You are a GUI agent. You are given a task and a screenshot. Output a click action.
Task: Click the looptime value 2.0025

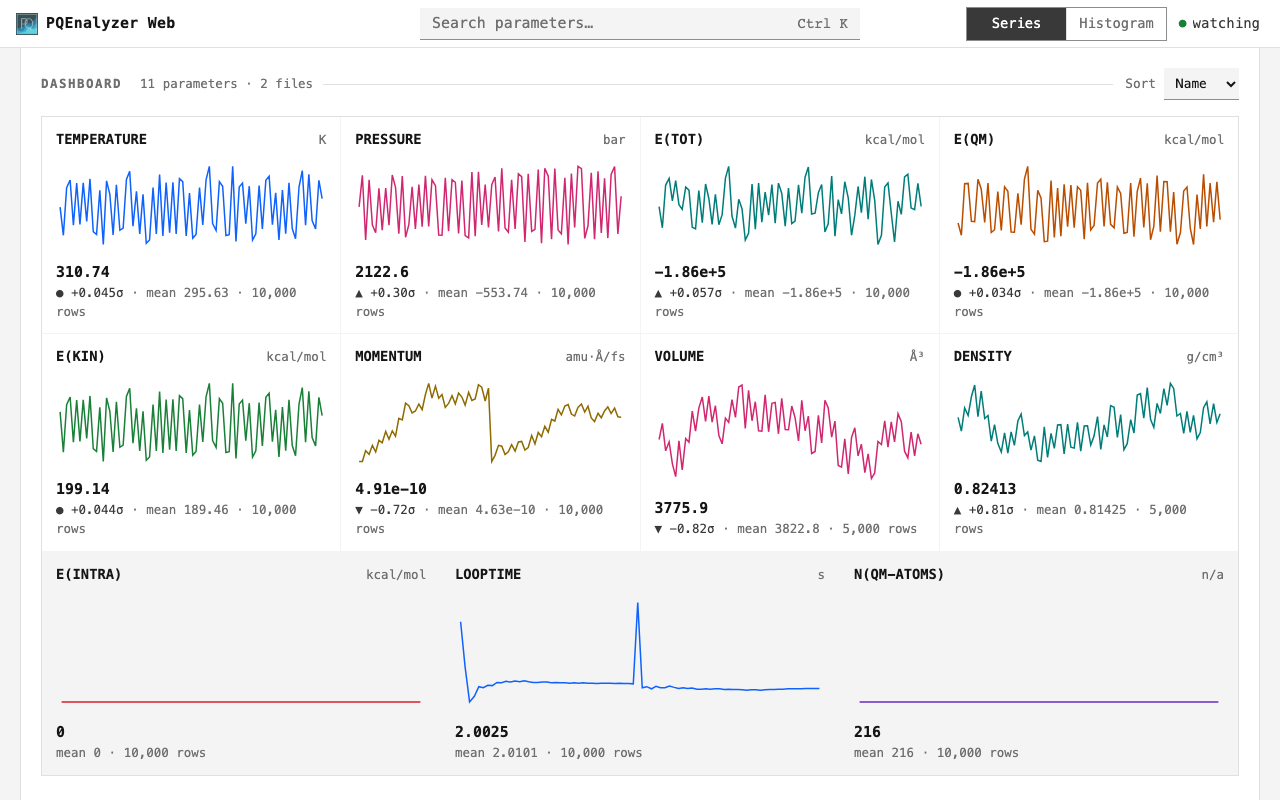click(x=482, y=732)
